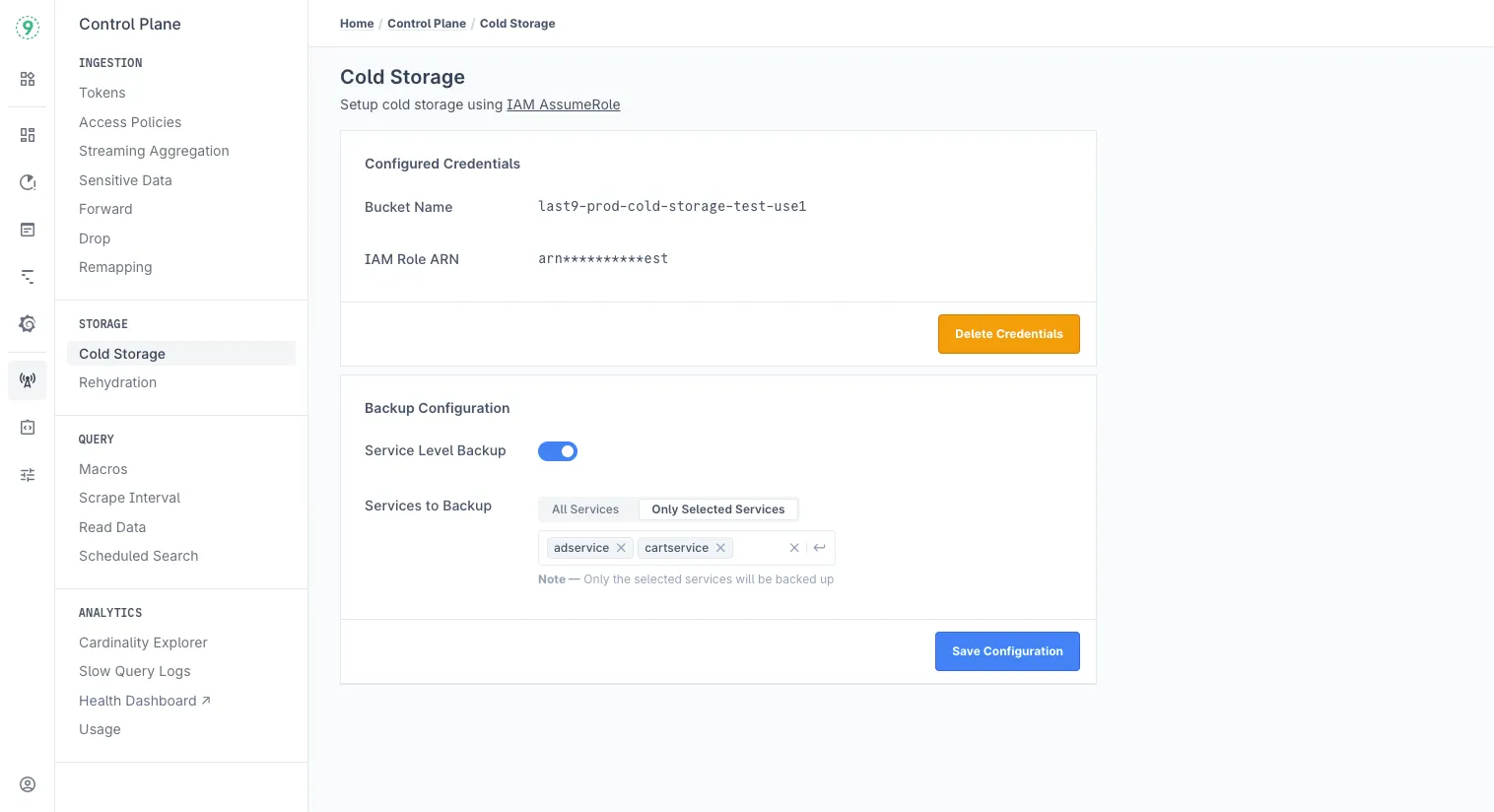Open the Rehydration menu item
Image resolution: width=1494 pixels, height=812 pixels.
point(117,382)
